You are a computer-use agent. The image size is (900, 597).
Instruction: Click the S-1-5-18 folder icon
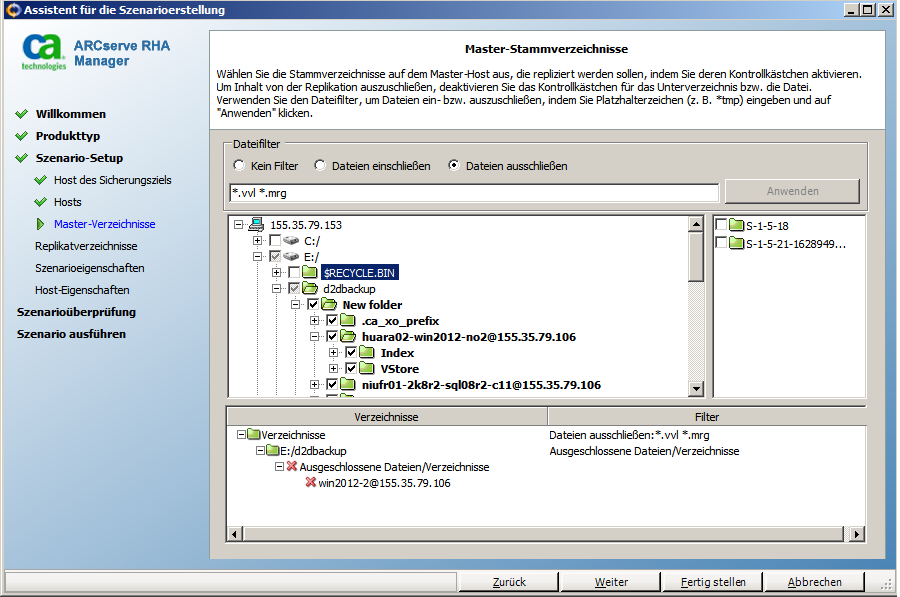coord(737,226)
